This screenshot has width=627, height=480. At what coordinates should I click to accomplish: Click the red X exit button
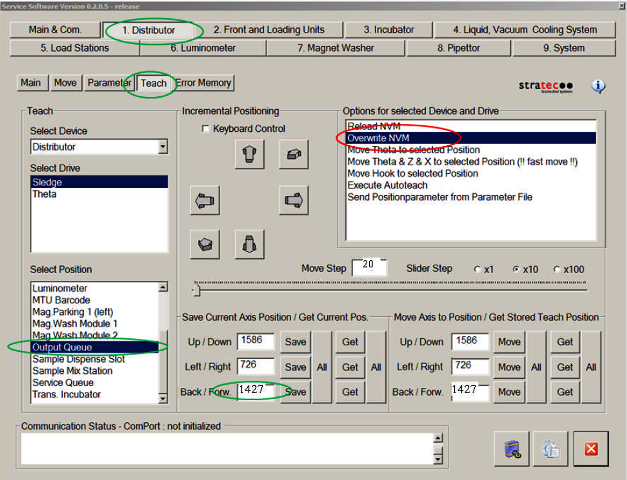pos(590,447)
